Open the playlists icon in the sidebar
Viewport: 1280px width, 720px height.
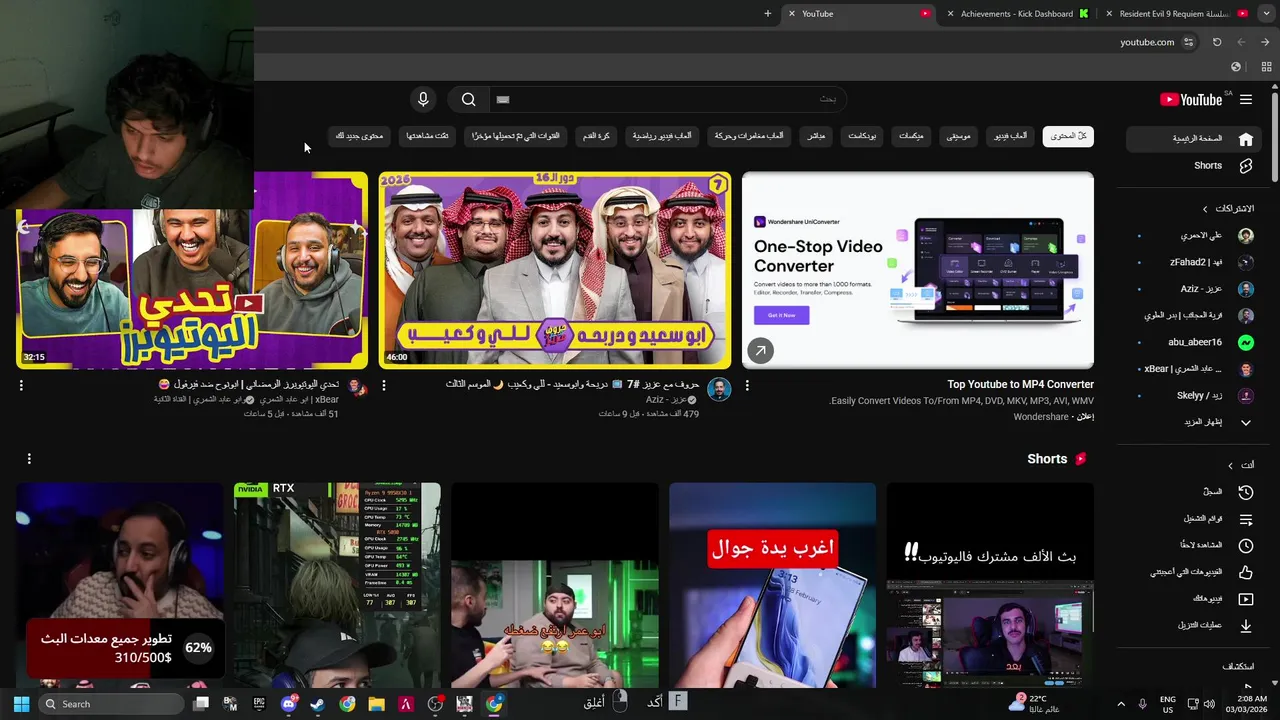coord(1245,519)
